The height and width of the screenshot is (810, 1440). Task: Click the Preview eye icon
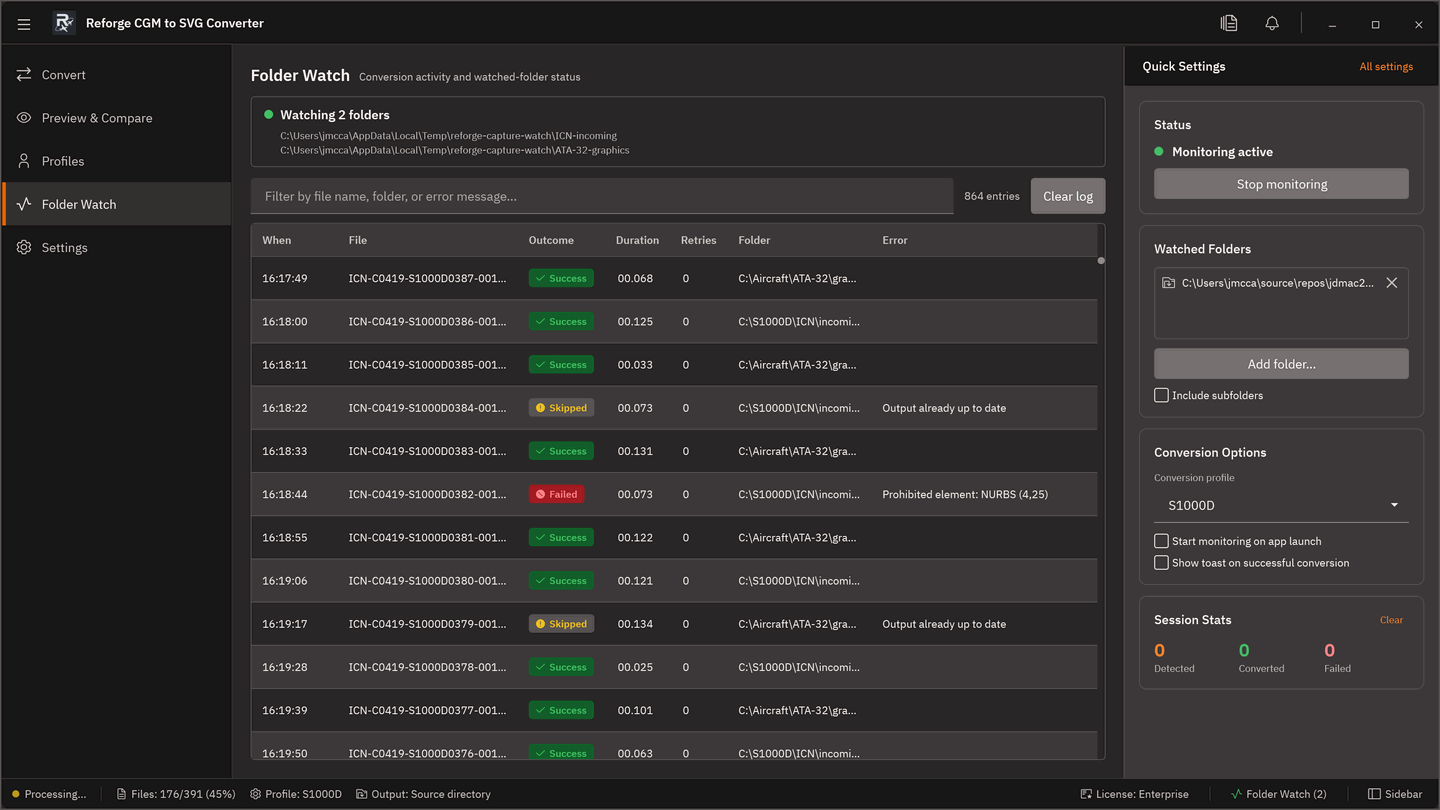tap(24, 118)
